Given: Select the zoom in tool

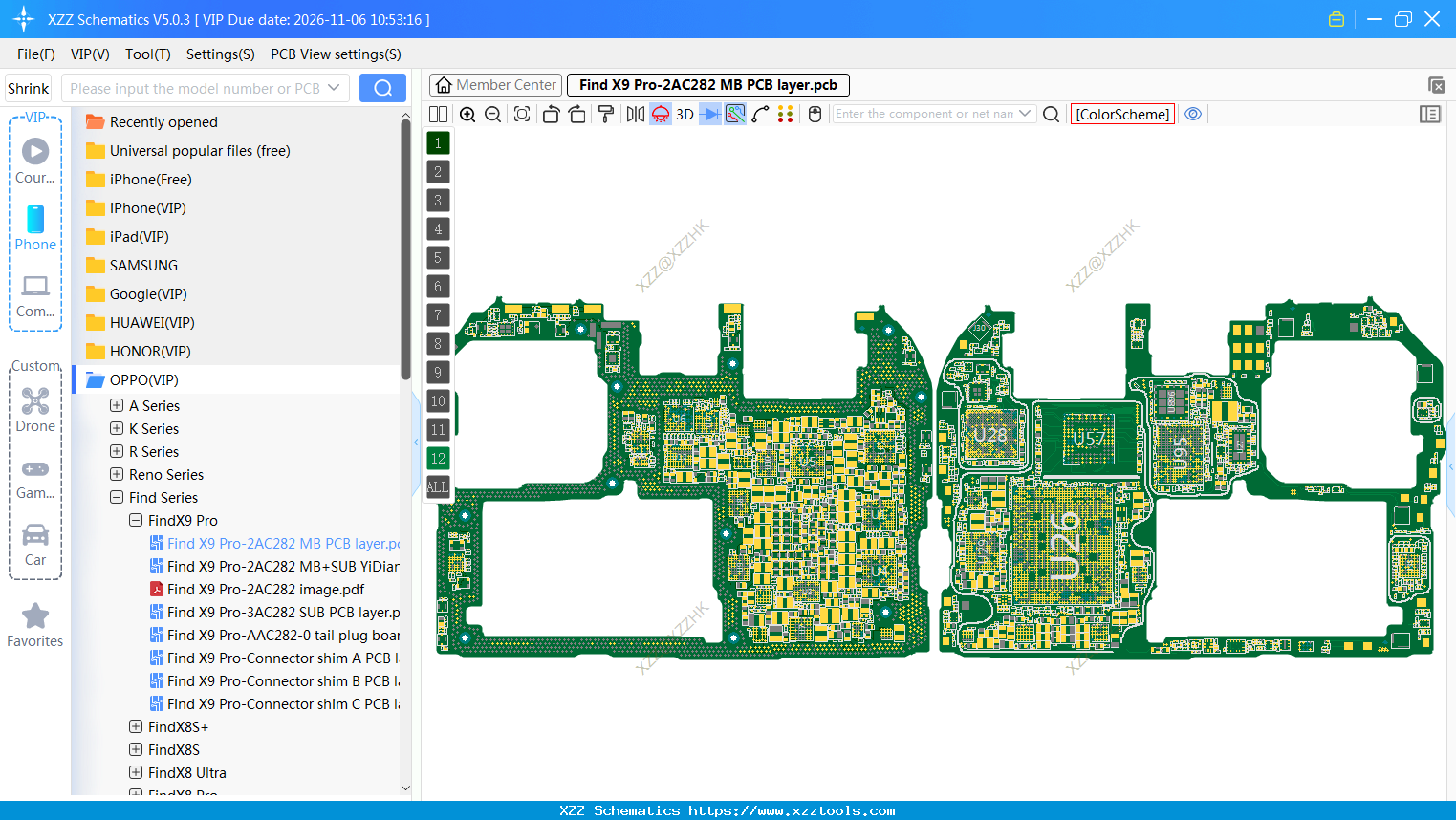Looking at the screenshot, I should click(x=467, y=114).
